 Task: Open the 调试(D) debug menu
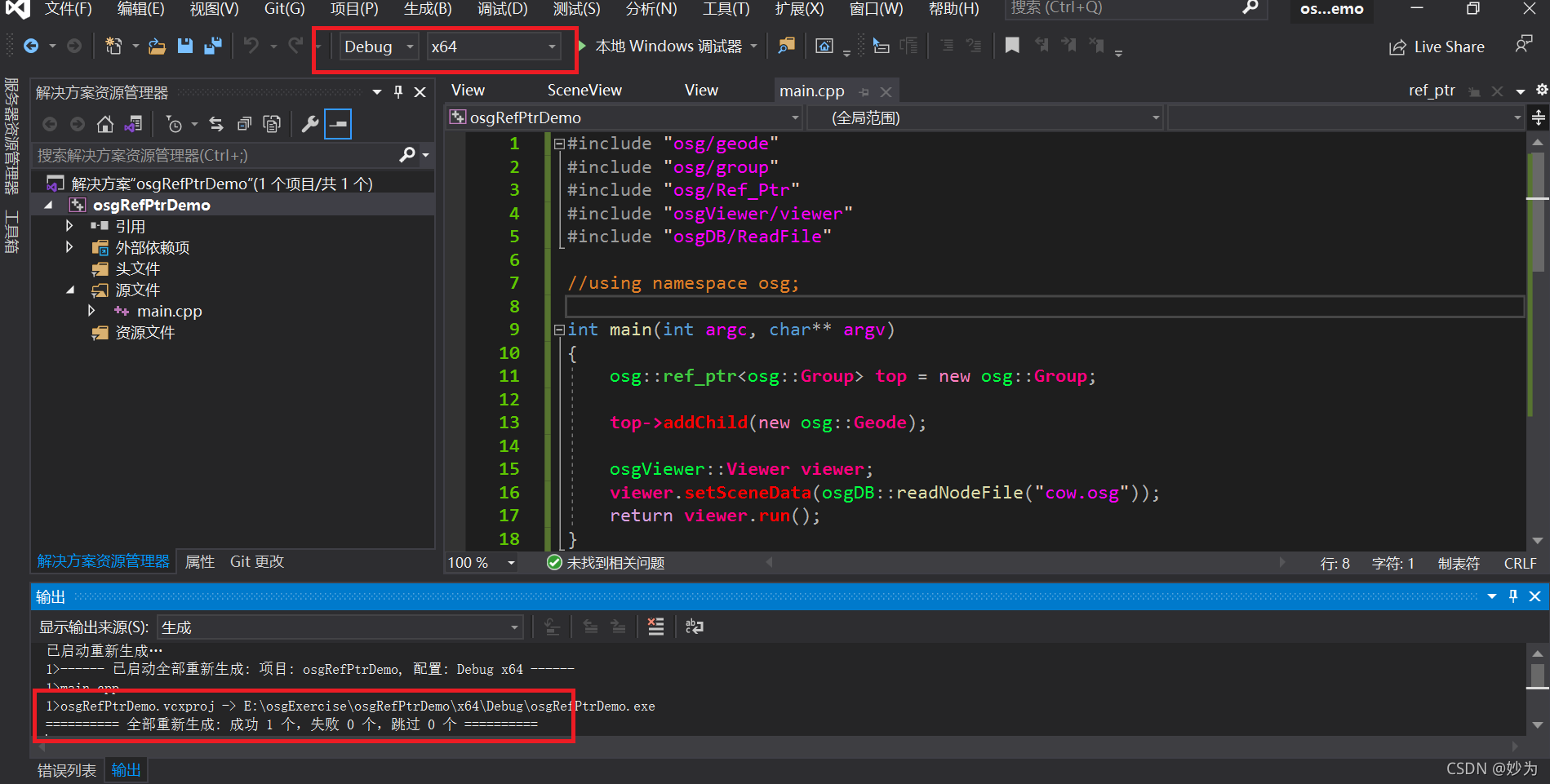(x=502, y=9)
